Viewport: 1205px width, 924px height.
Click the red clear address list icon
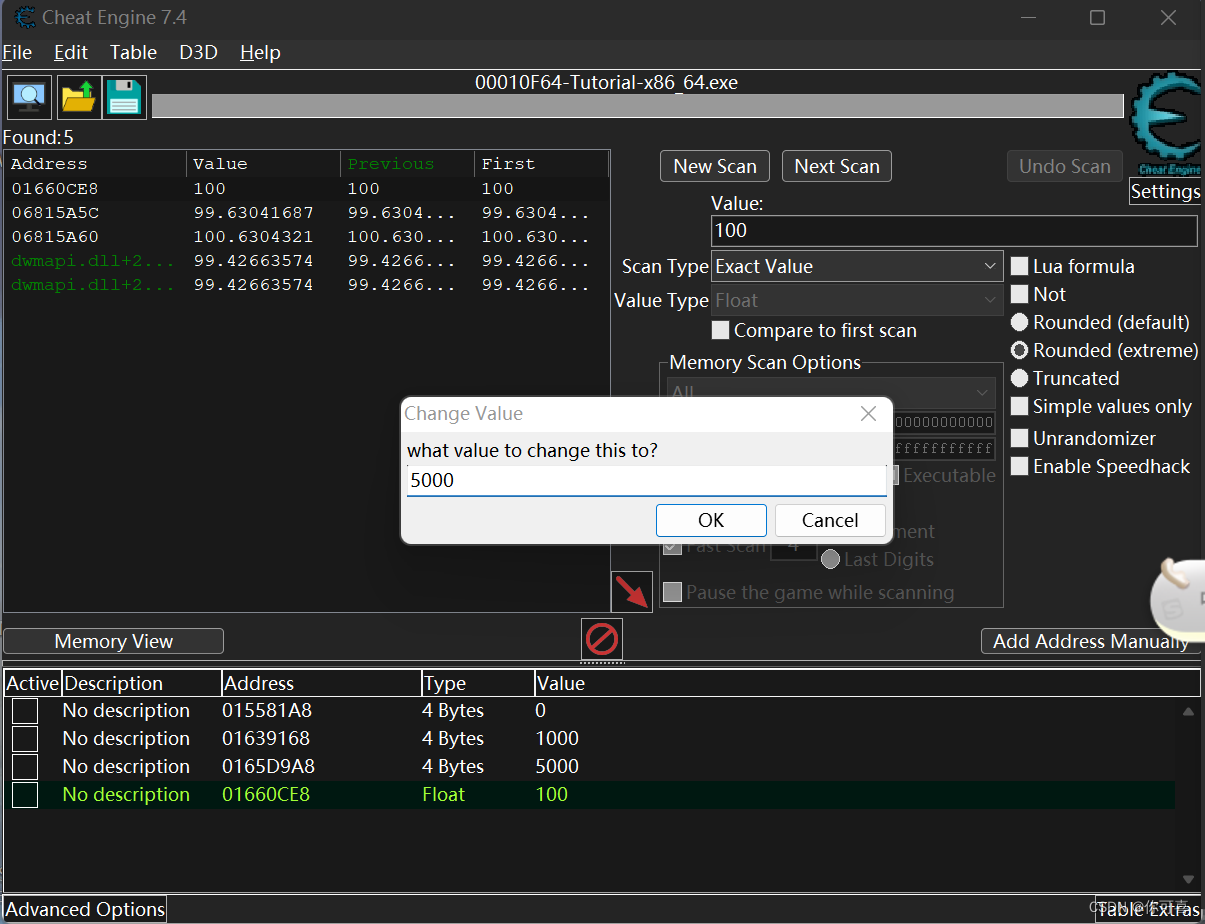[x=602, y=638]
